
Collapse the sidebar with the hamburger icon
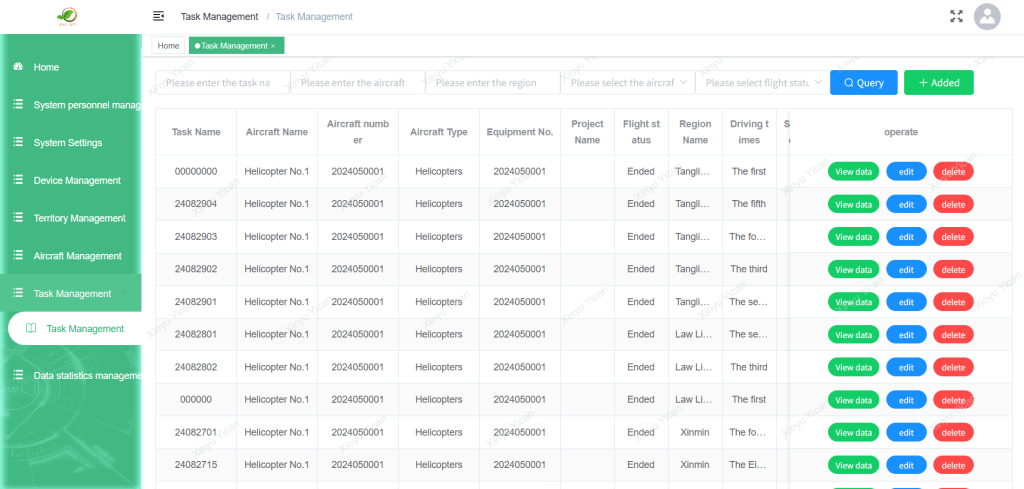coord(158,16)
